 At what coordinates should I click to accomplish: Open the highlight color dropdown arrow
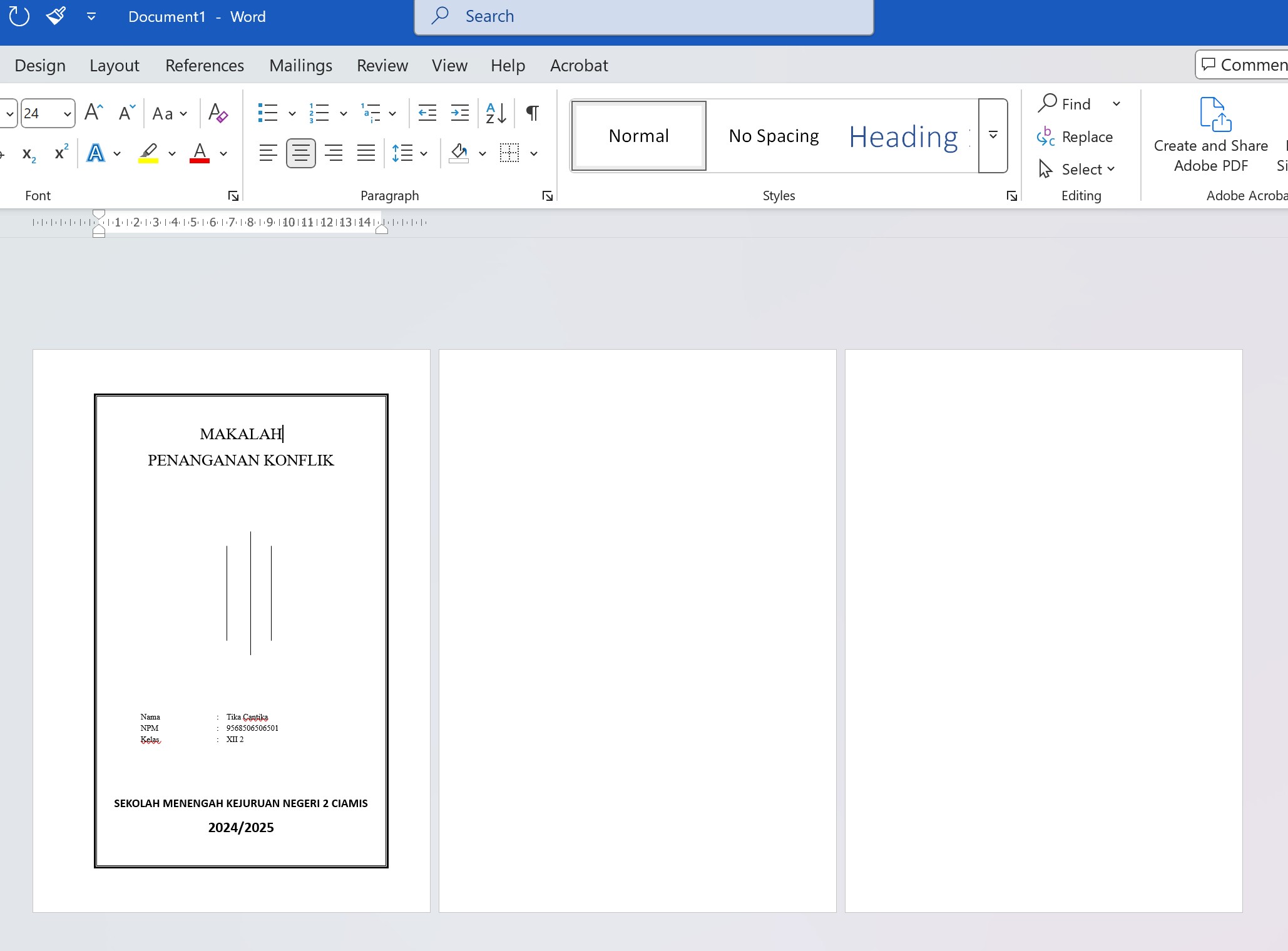[172, 153]
